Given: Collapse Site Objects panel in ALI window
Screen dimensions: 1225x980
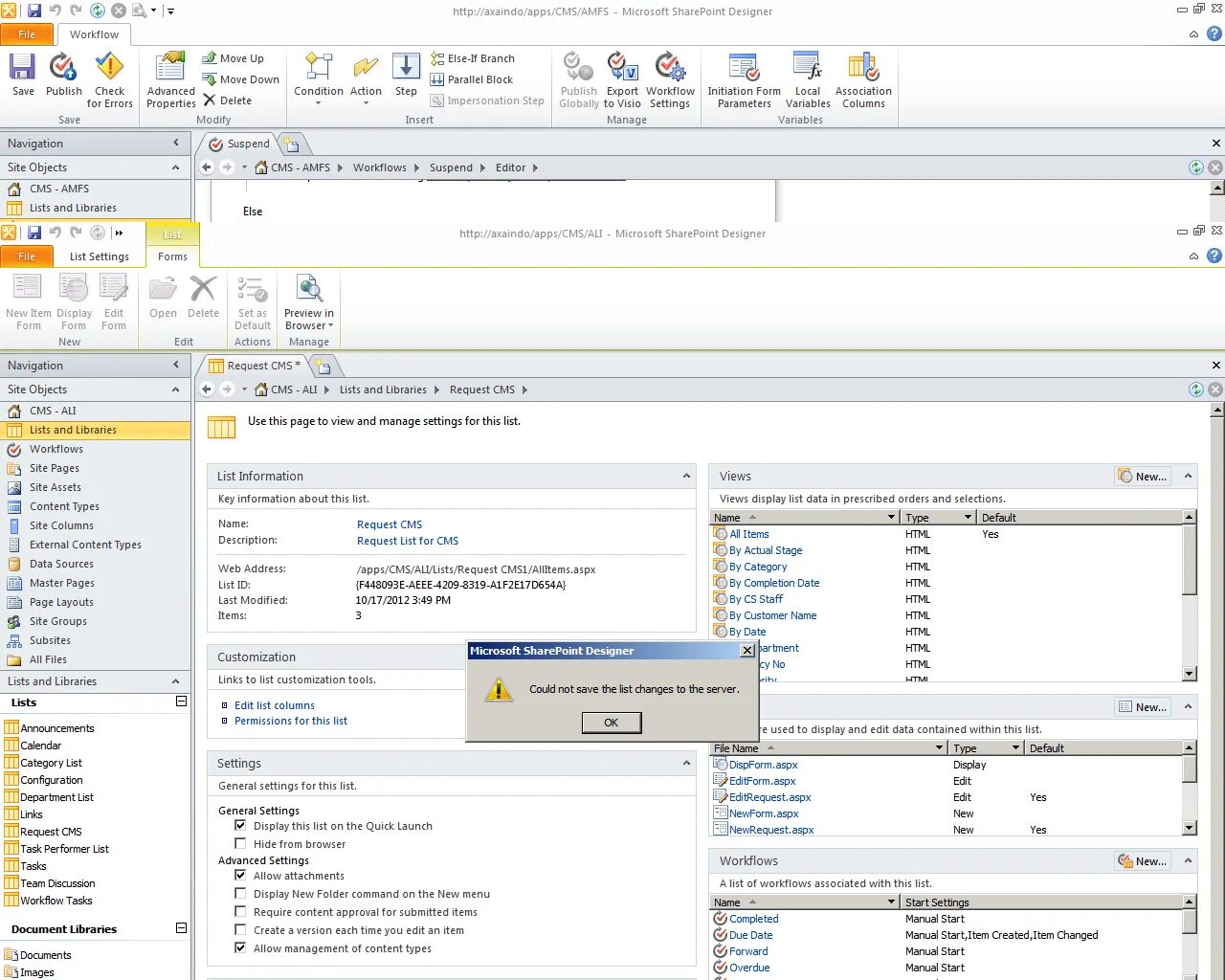Looking at the screenshot, I should [175, 389].
